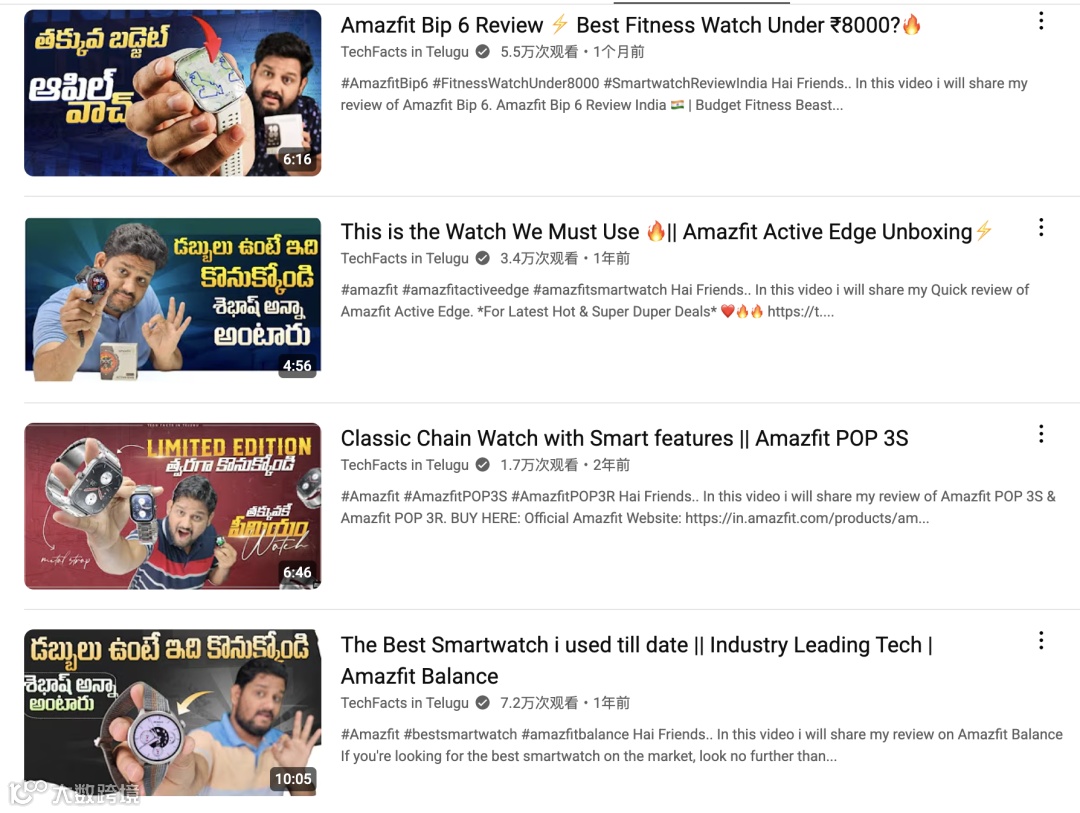Open Amazfit Balance 10:05 video thumbnail
This screenshot has width=1080, height=813.
pyautogui.click(x=173, y=712)
